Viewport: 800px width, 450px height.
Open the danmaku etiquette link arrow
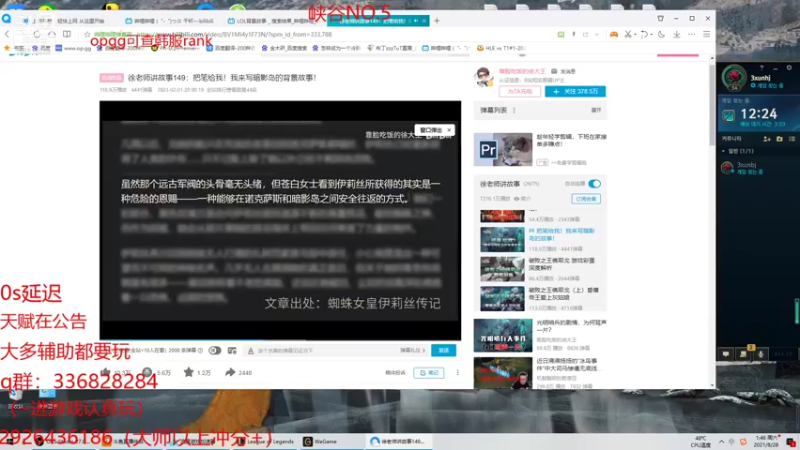(x=413, y=351)
